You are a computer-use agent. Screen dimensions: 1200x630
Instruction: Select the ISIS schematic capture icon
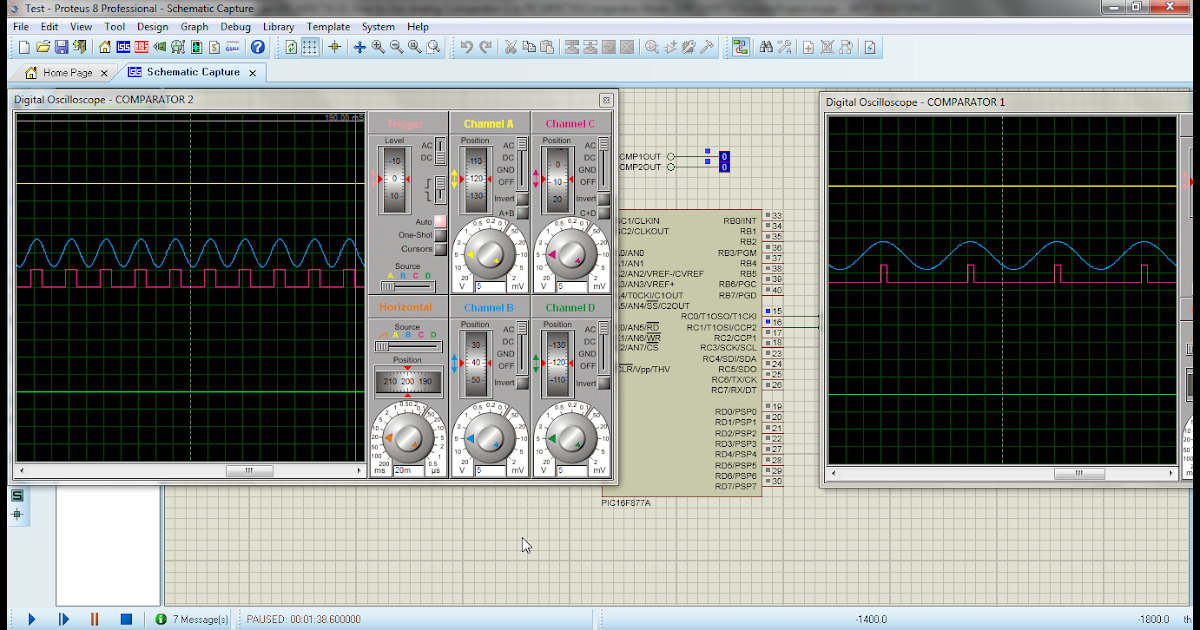[x=124, y=48]
